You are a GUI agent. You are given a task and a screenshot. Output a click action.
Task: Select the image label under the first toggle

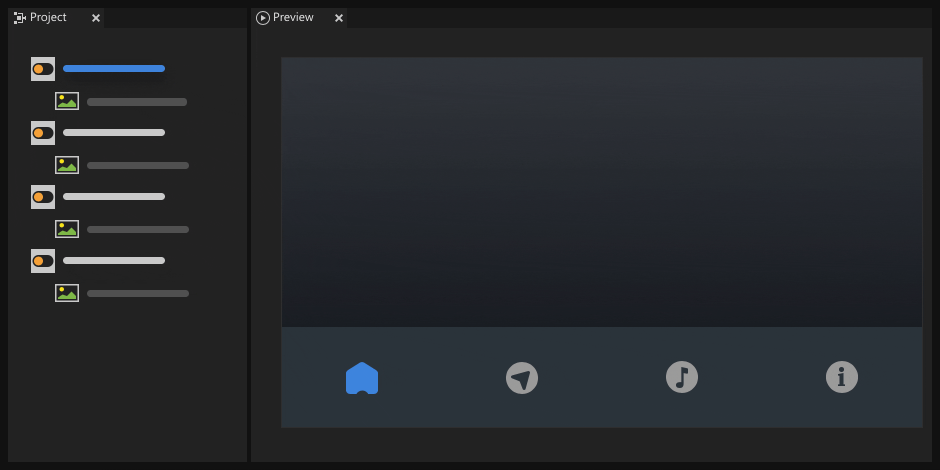137,102
